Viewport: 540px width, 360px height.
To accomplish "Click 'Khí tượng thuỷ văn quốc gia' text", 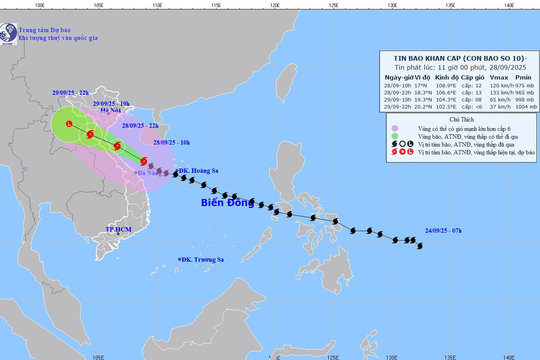I will [x=58, y=38].
